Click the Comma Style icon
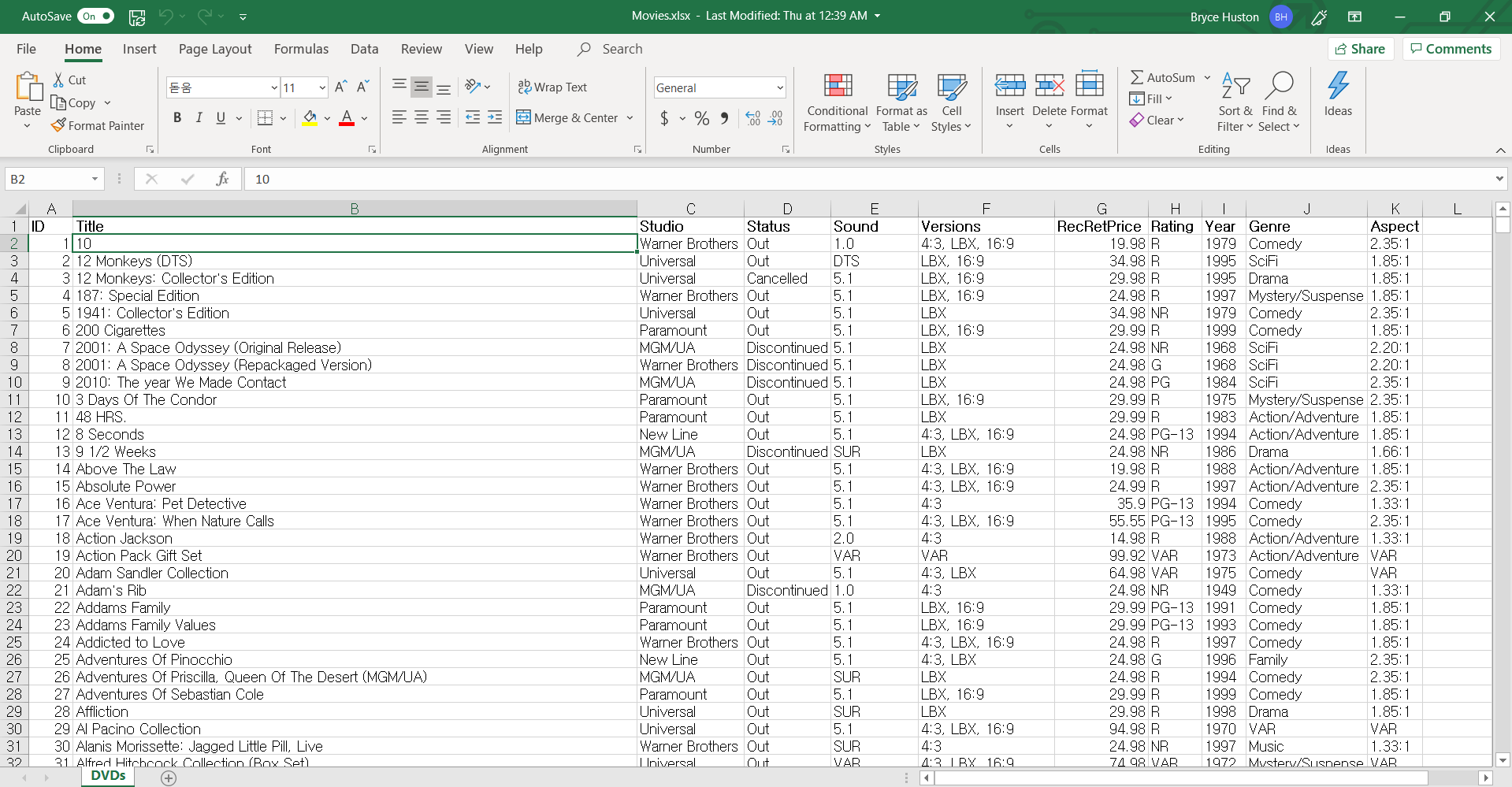Screen dimensions: 1512x787 tap(724, 118)
